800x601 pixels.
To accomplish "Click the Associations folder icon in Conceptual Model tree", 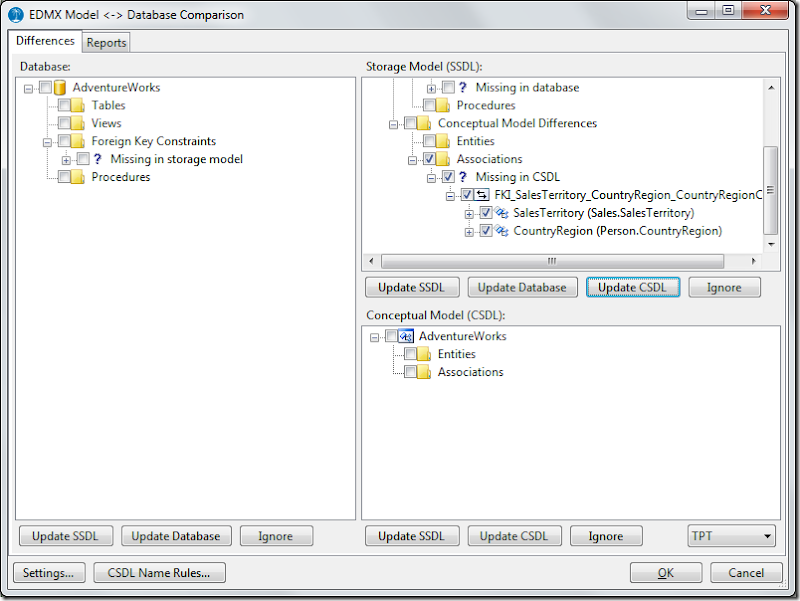I will [424, 372].
